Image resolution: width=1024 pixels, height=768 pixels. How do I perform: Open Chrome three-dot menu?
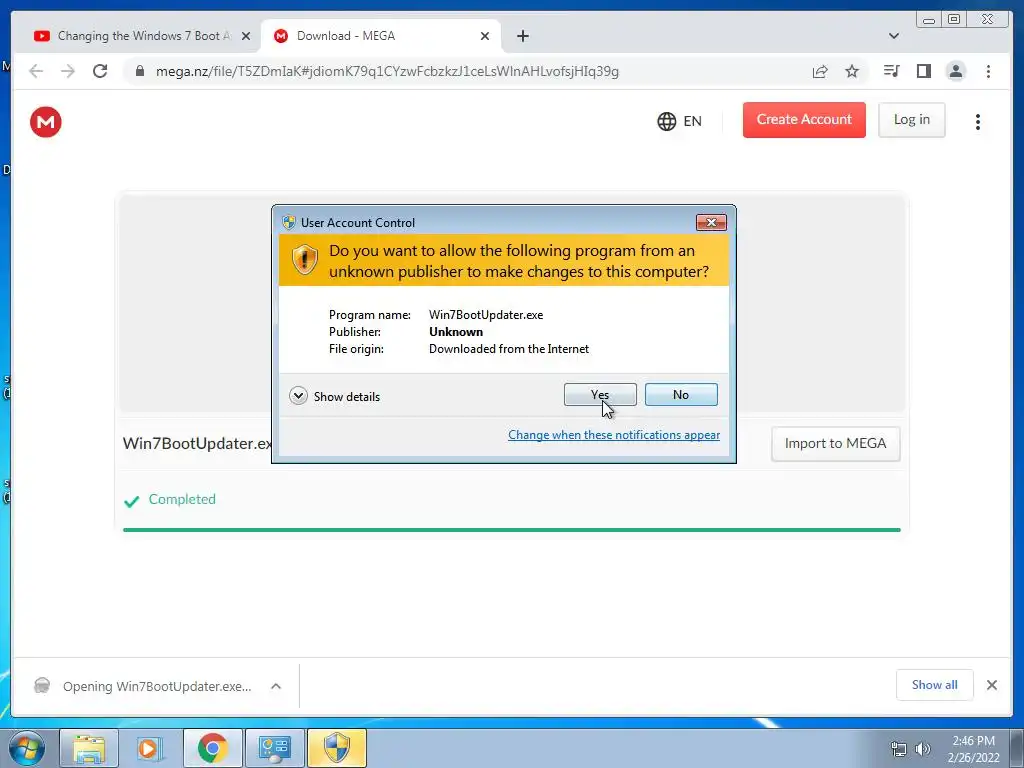tap(988, 71)
